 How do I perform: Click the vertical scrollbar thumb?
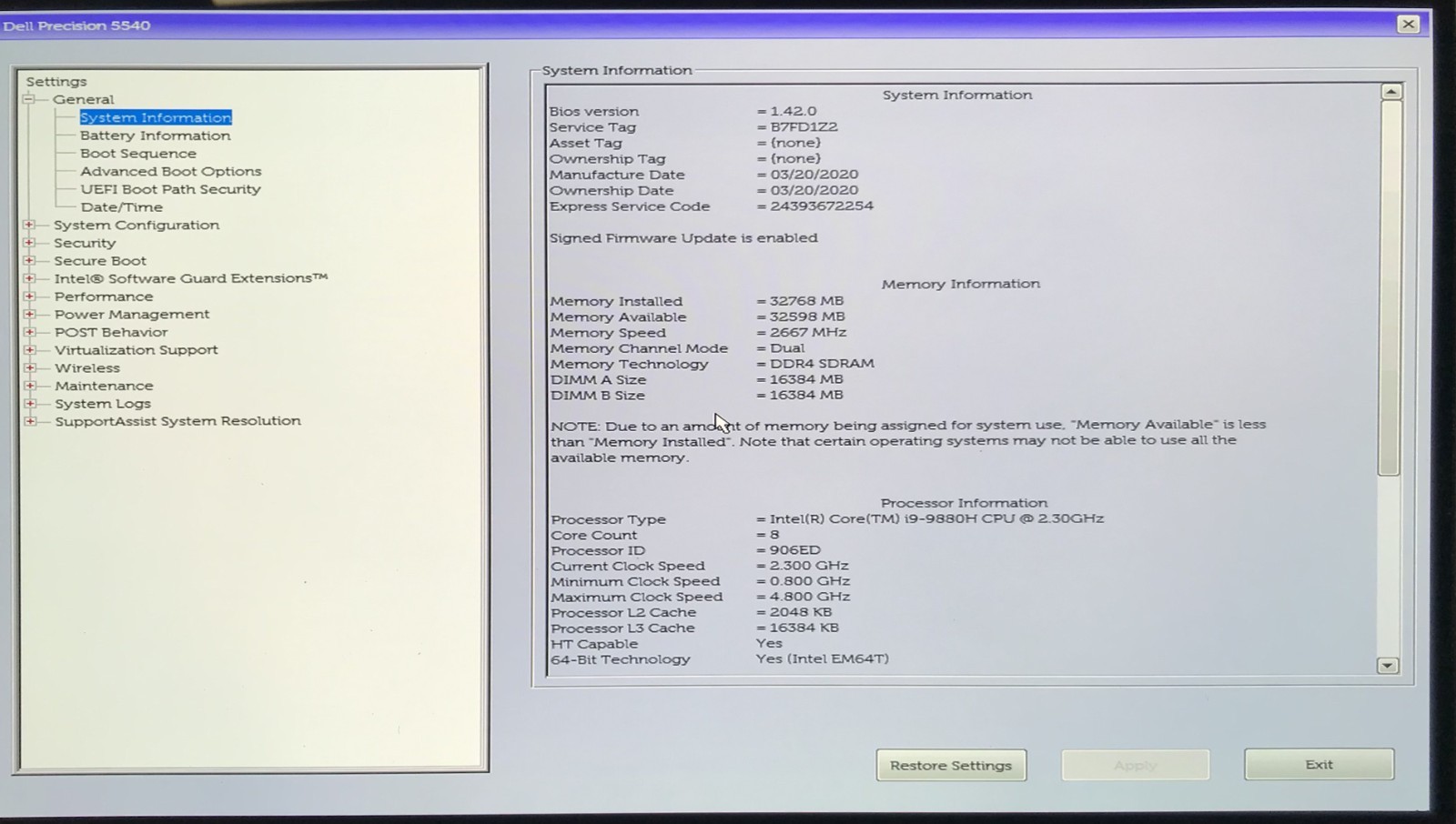[x=1389, y=287]
